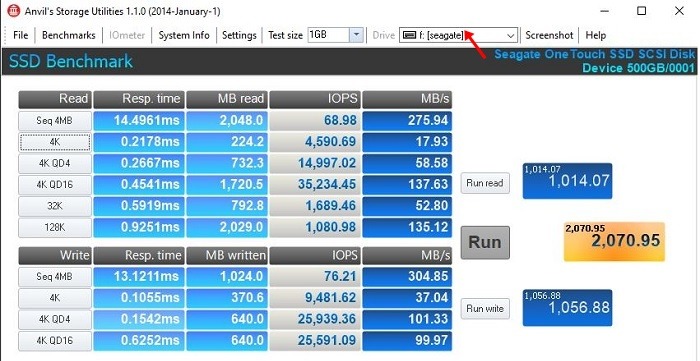Click the SSD Benchmark title

pos(71,62)
